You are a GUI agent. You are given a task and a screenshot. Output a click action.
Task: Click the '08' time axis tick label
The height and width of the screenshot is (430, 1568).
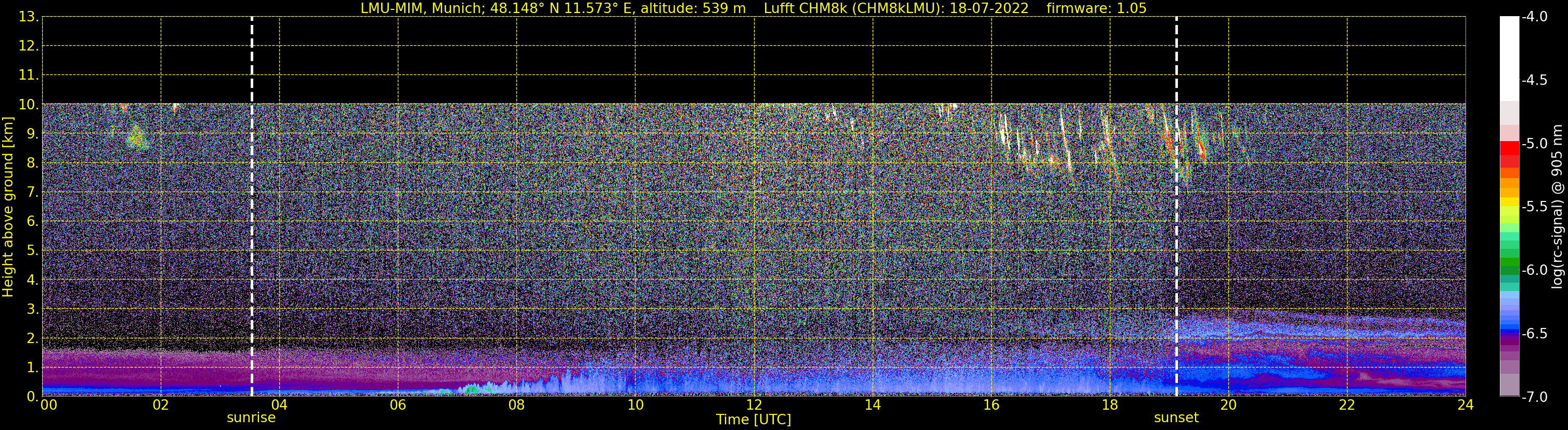[x=517, y=405]
